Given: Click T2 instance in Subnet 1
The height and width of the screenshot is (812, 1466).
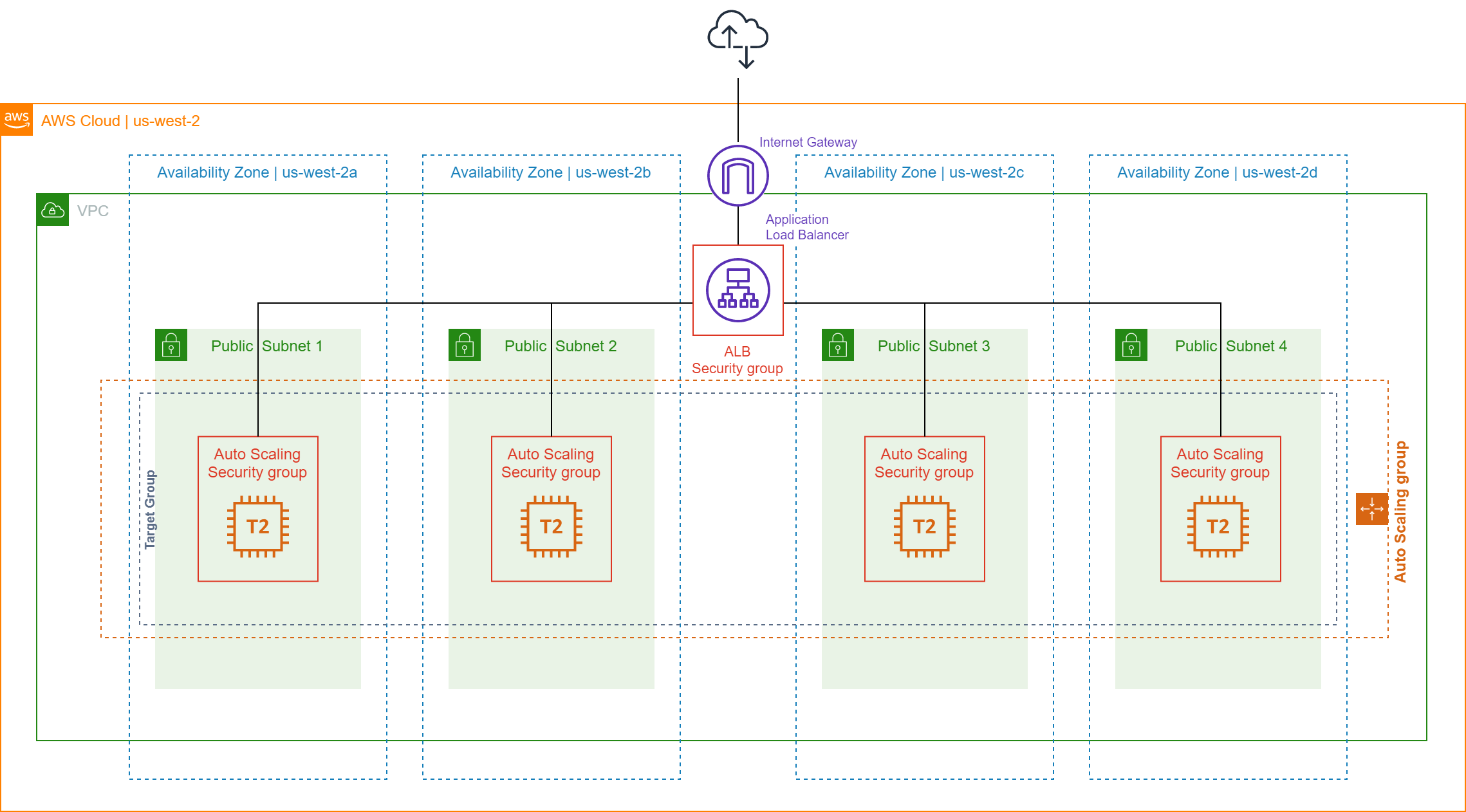Looking at the screenshot, I should pyautogui.click(x=258, y=526).
